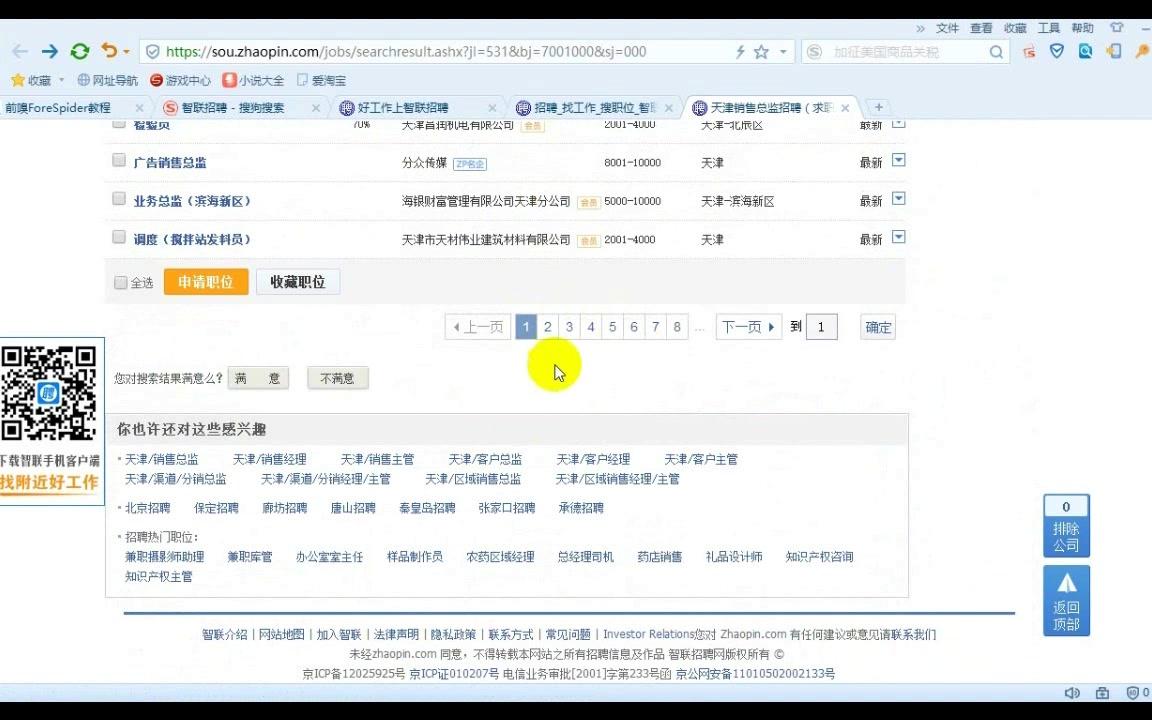The image size is (1152, 720).
Task: Click the star 收藏 bookmark icon
Action: point(18,80)
